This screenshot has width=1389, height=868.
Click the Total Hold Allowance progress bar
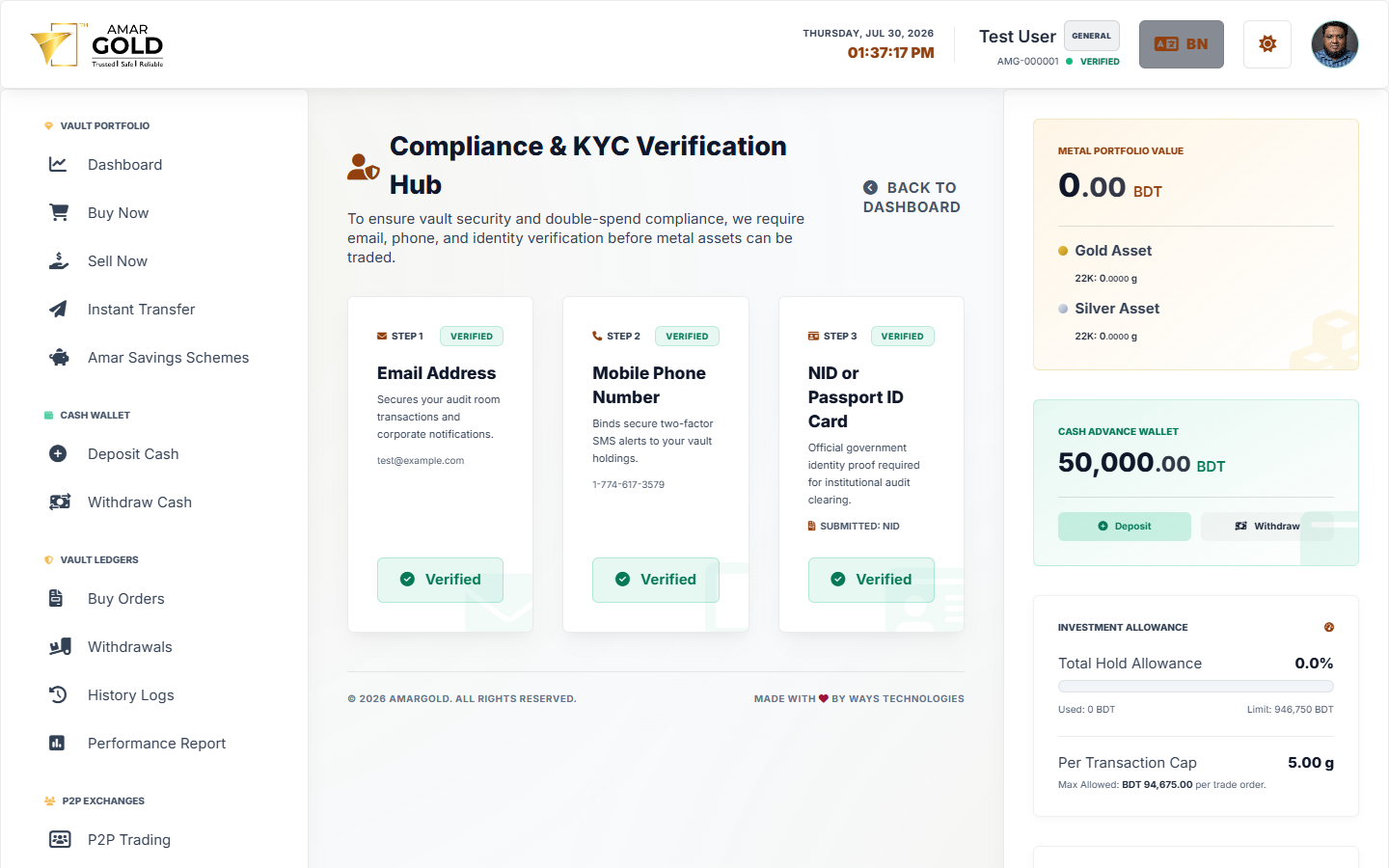tap(1196, 687)
